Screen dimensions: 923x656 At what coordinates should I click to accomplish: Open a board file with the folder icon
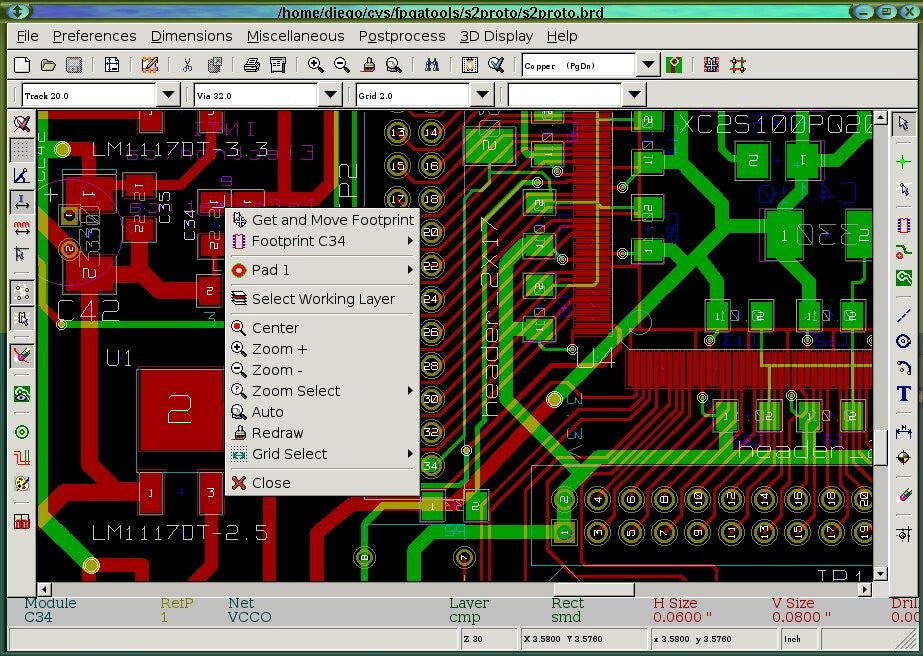[x=48, y=65]
